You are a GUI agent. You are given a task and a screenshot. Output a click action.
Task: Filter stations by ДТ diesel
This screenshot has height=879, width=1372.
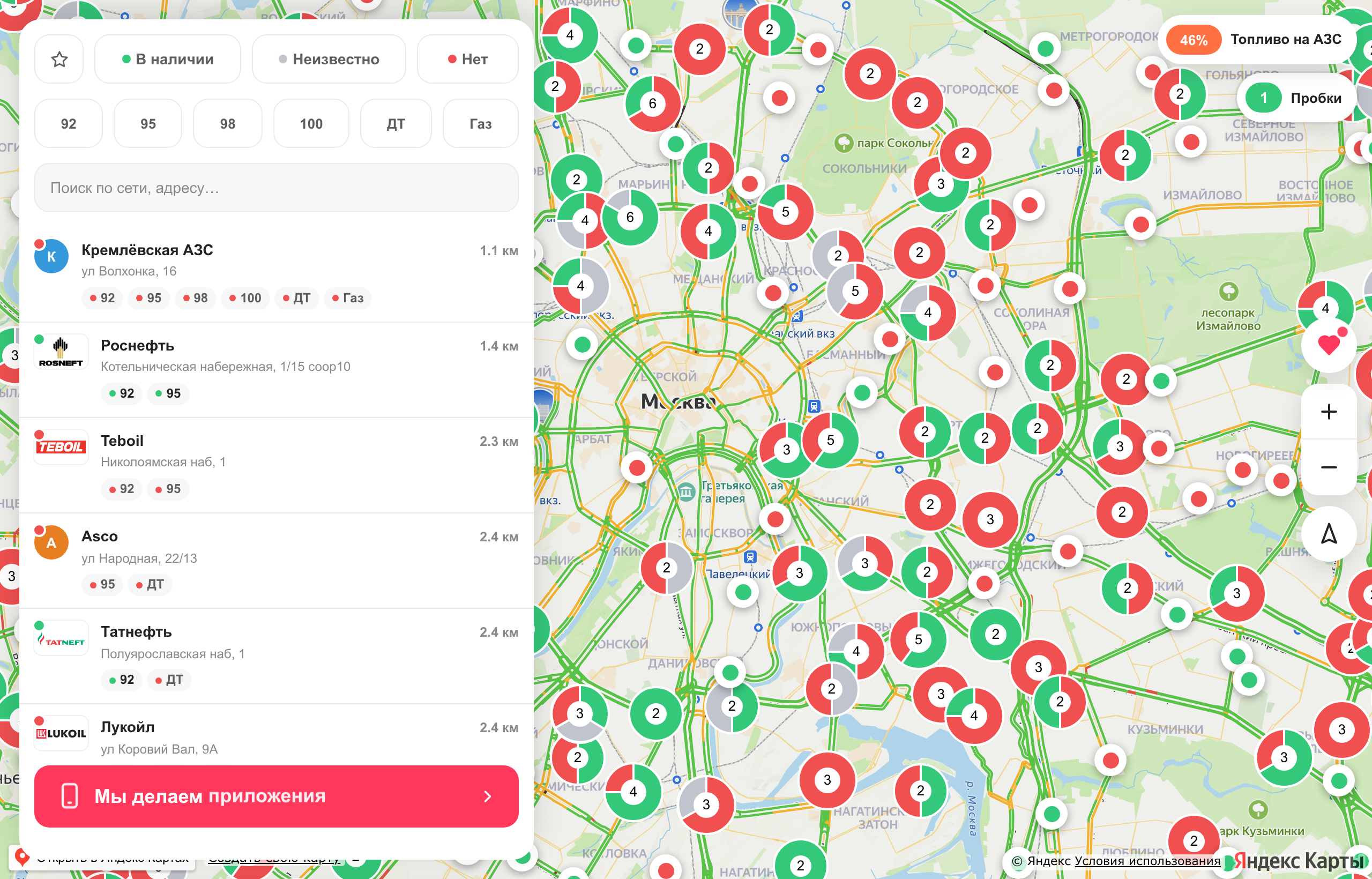click(x=396, y=123)
